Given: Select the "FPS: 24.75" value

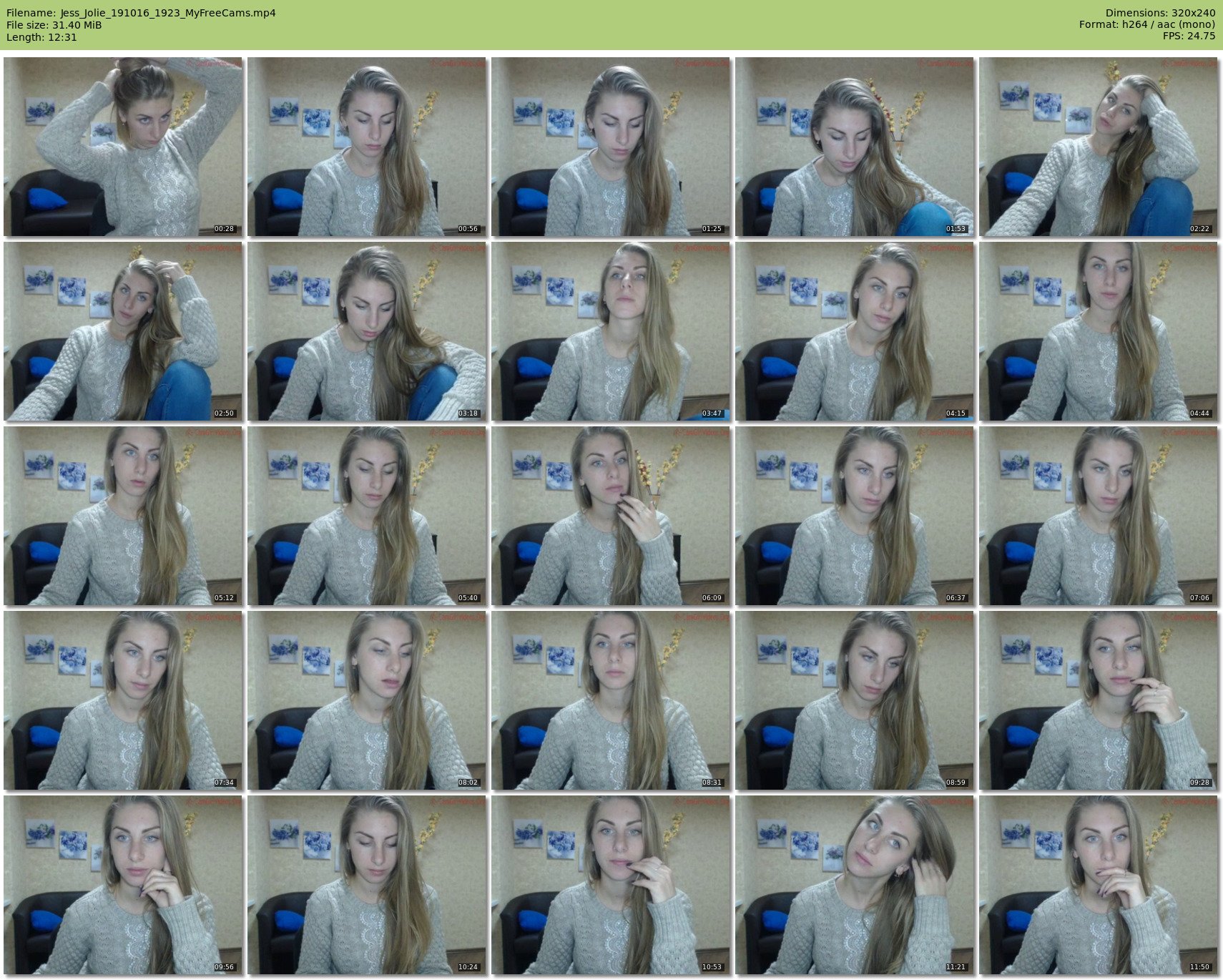Looking at the screenshot, I should 1189,36.
